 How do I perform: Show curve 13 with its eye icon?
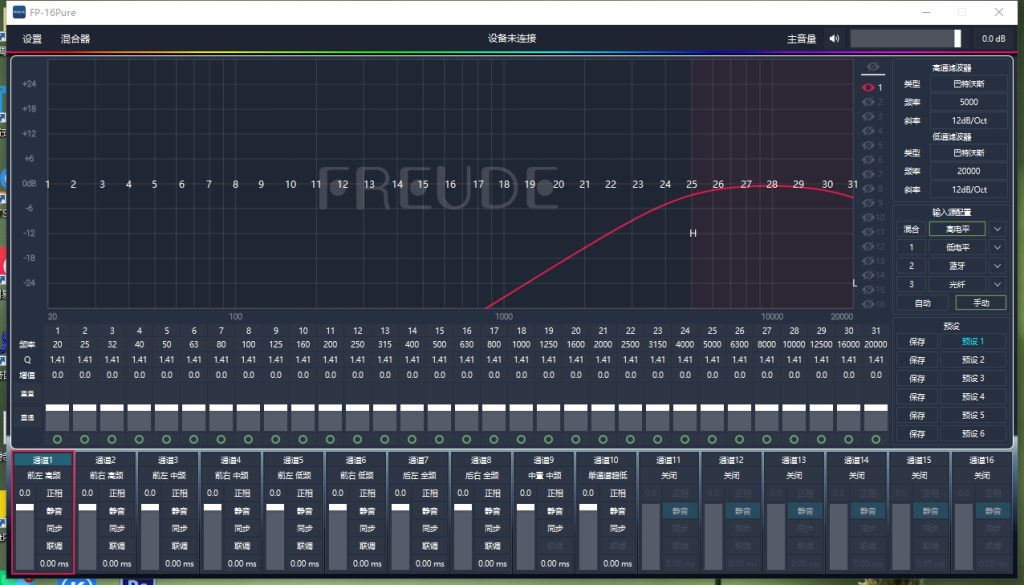click(x=868, y=261)
